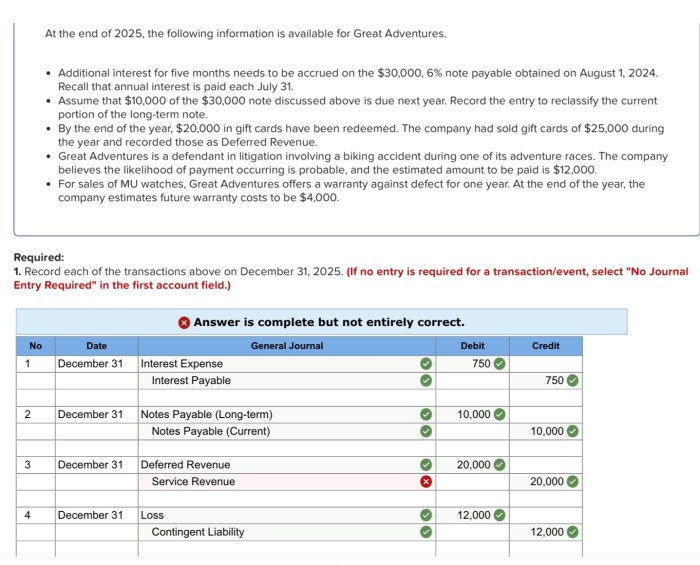Click red X icon beside Service Revenue
Image resolution: width=700 pixels, height=565 pixels.
coord(426,482)
